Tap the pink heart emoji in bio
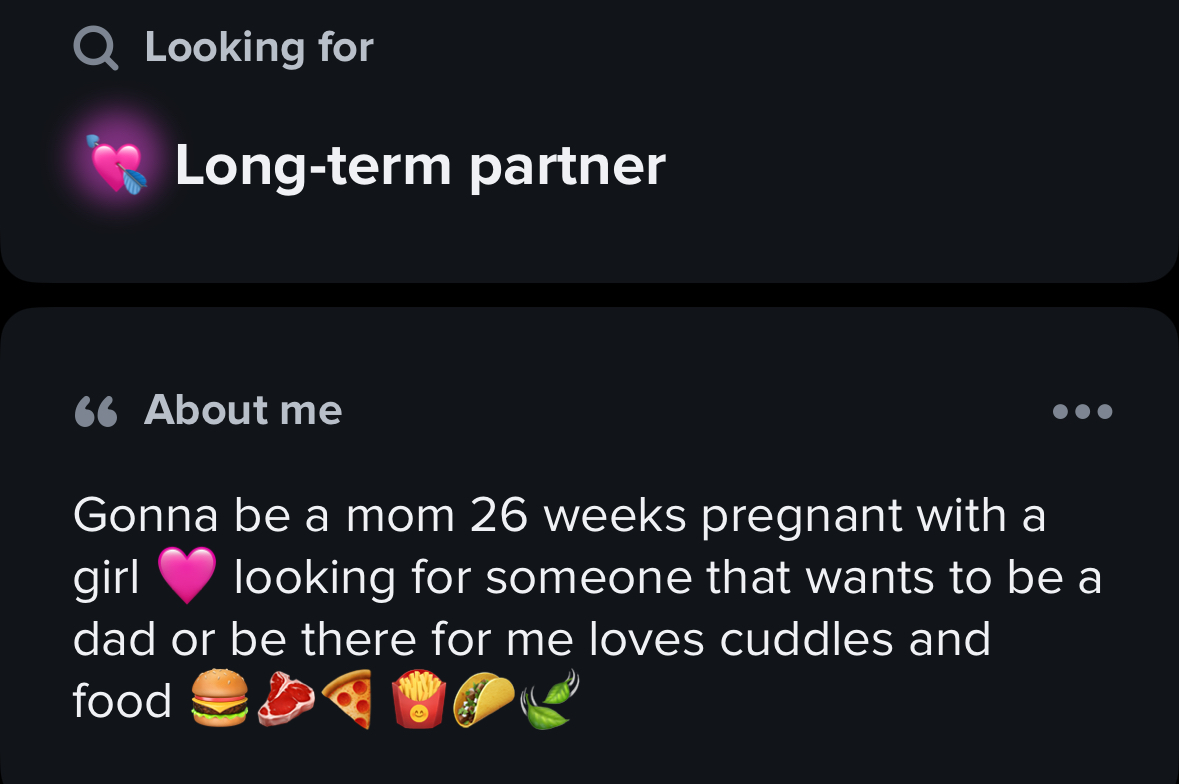This screenshot has height=784, width=1179. point(186,576)
